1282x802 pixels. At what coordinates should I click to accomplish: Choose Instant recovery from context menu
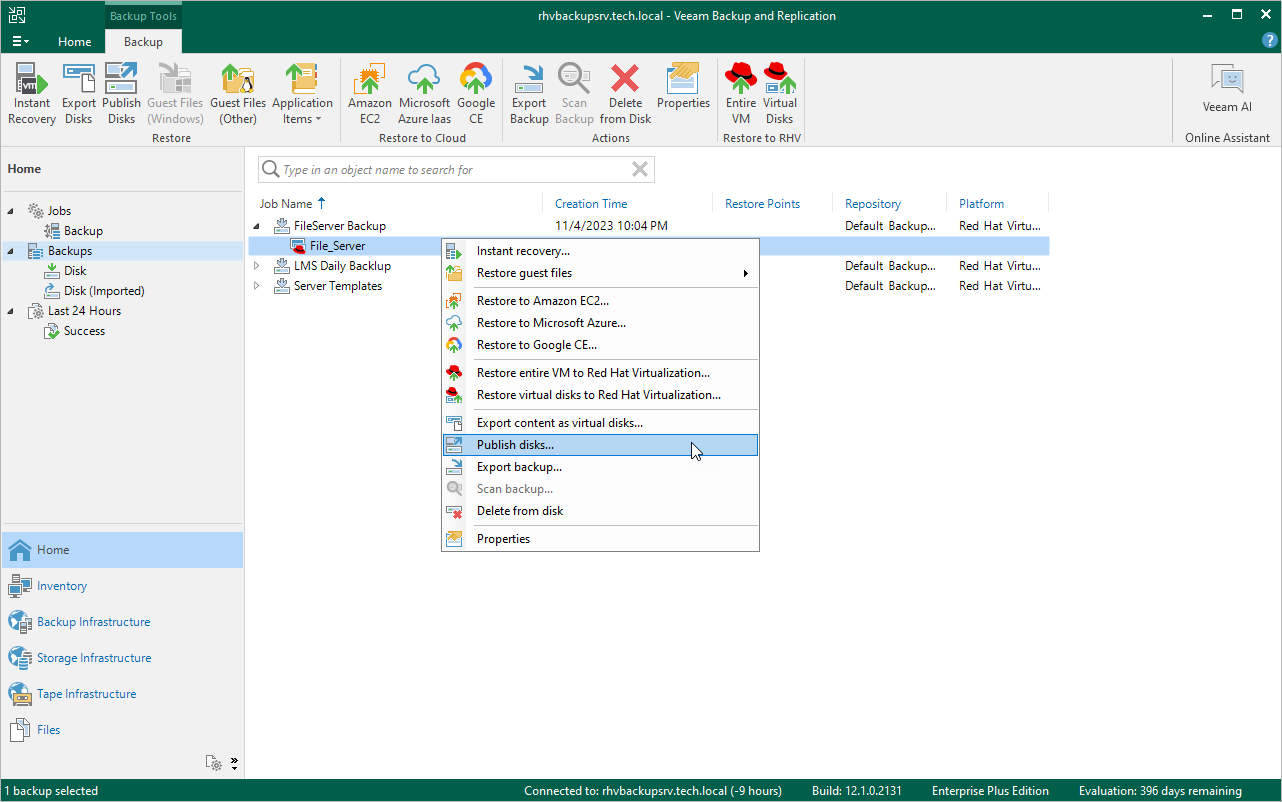[600, 251]
